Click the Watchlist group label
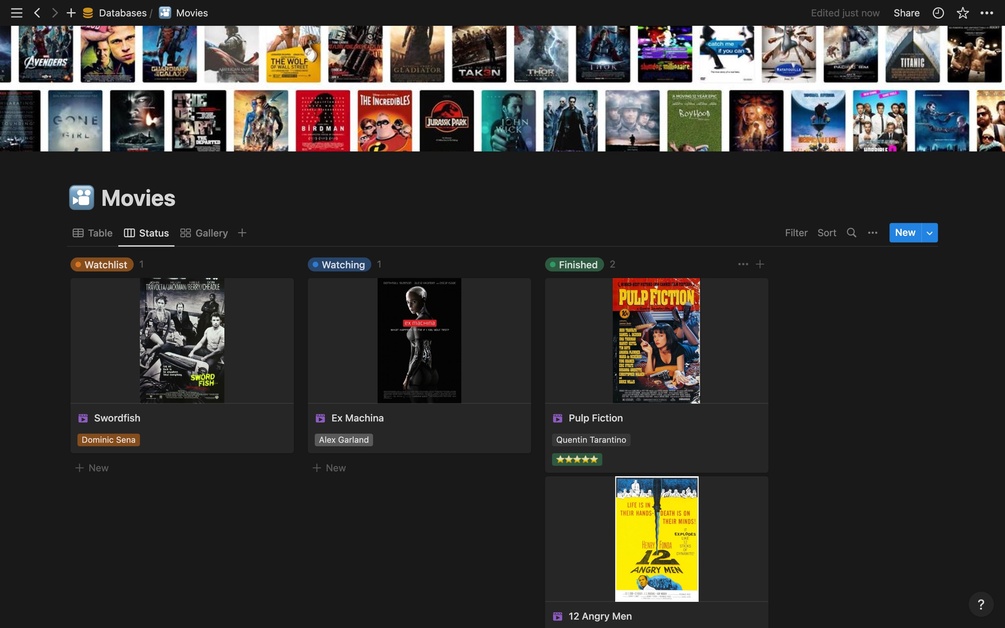The image size is (1005, 628). (x=102, y=264)
